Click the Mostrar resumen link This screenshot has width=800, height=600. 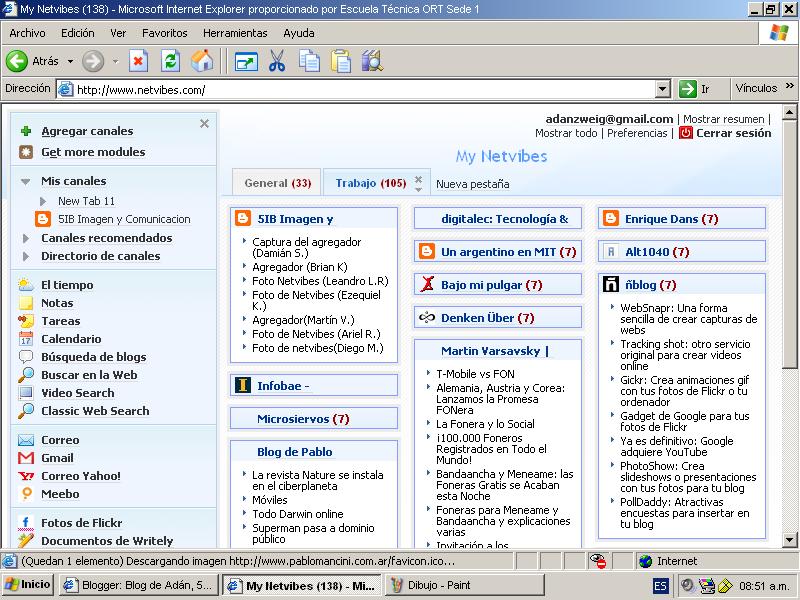click(723, 119)
